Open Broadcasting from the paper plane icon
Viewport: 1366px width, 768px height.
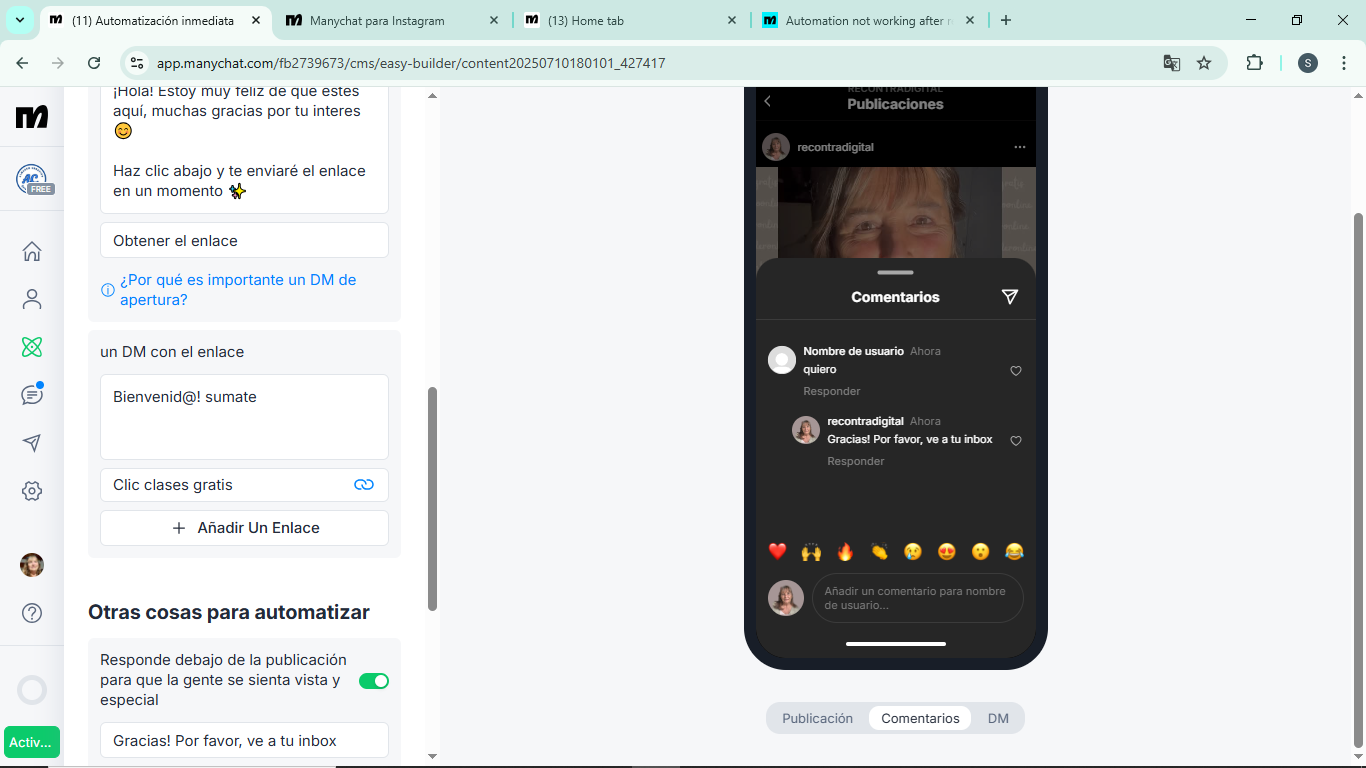click(32, 443)
